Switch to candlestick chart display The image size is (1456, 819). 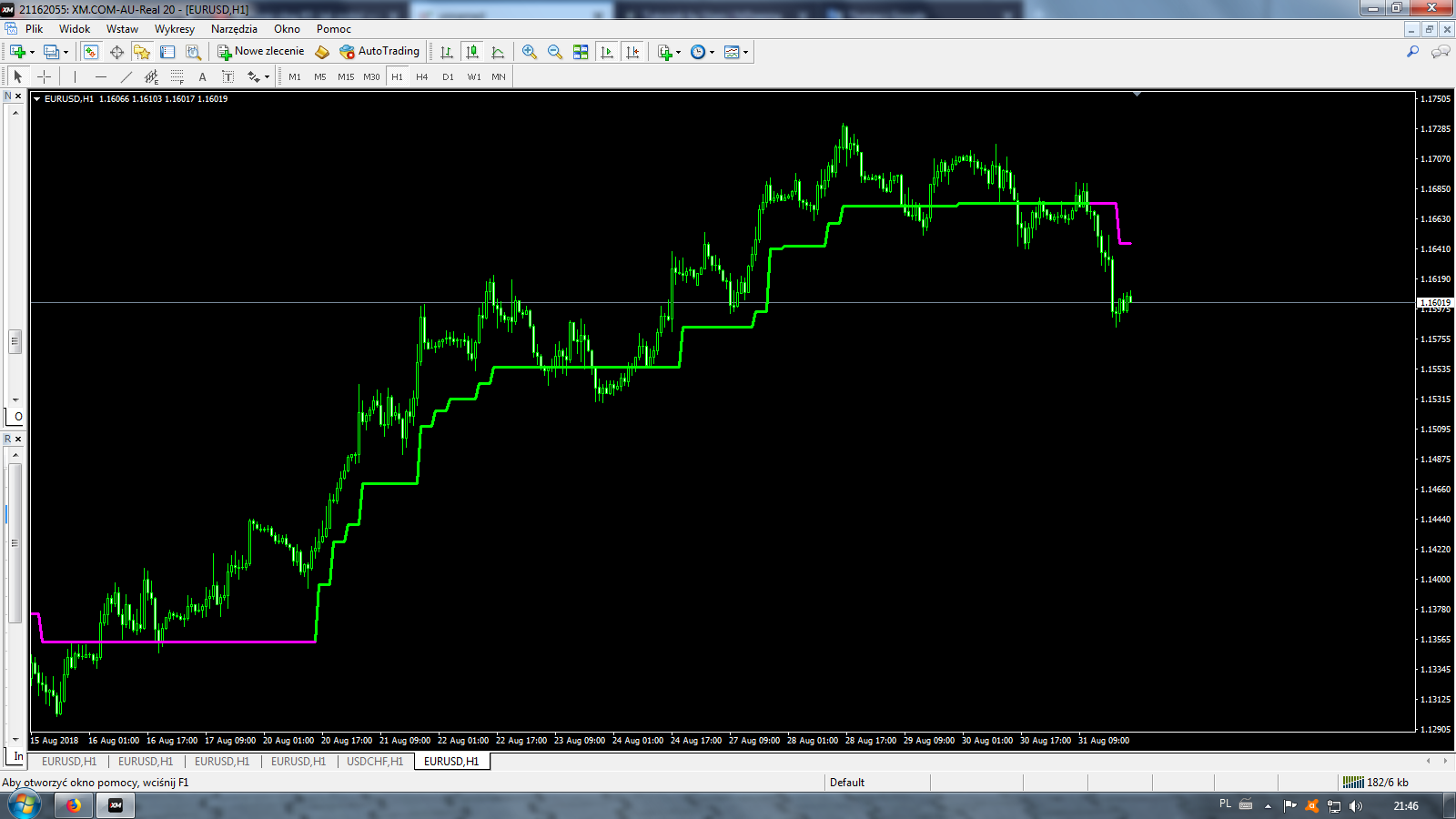[472, 52]
